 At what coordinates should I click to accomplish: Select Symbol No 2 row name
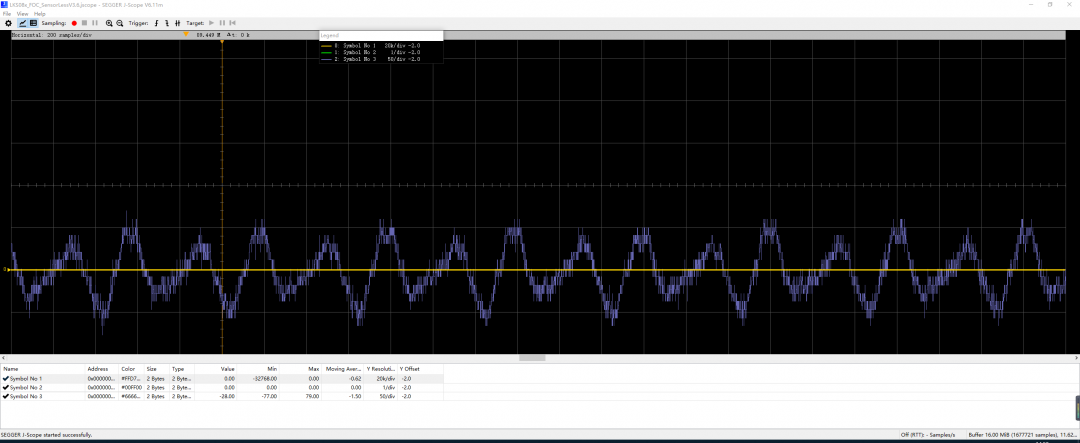25,388
